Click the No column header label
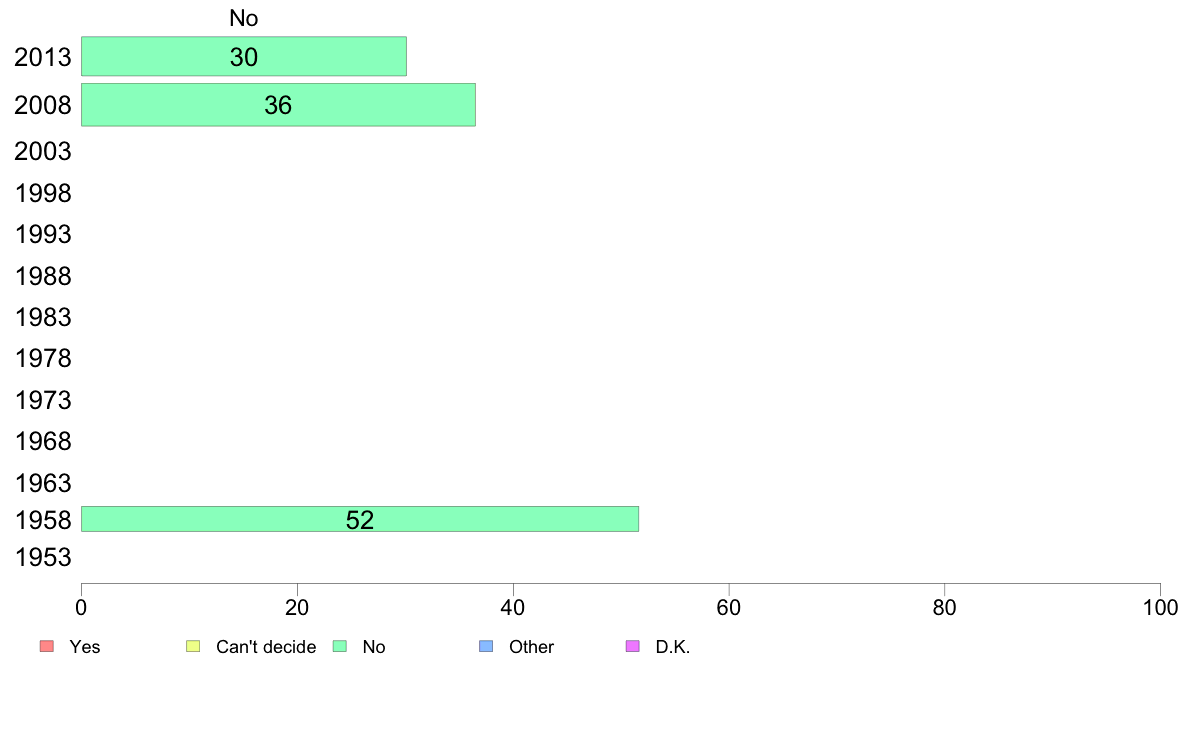 click(x=244, y=18)
